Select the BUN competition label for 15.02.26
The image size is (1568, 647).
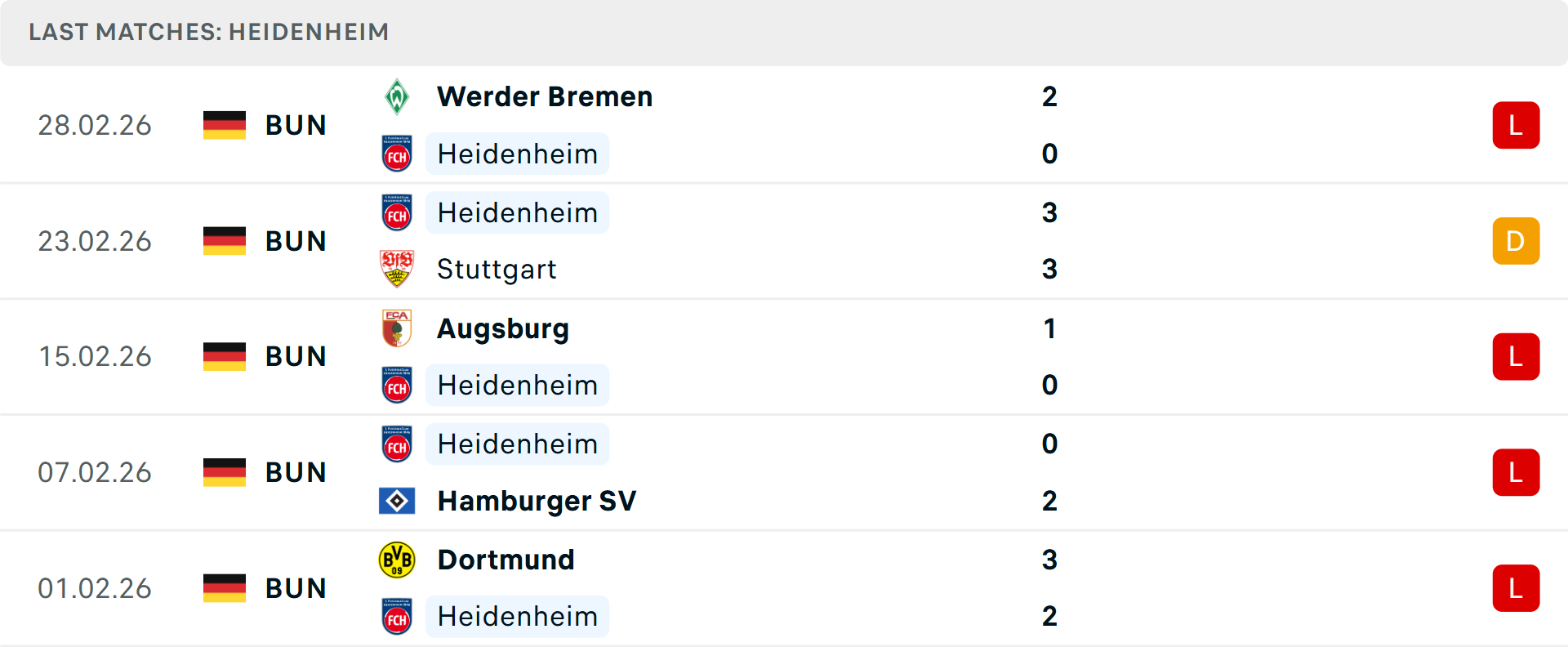tap(296, 356)
